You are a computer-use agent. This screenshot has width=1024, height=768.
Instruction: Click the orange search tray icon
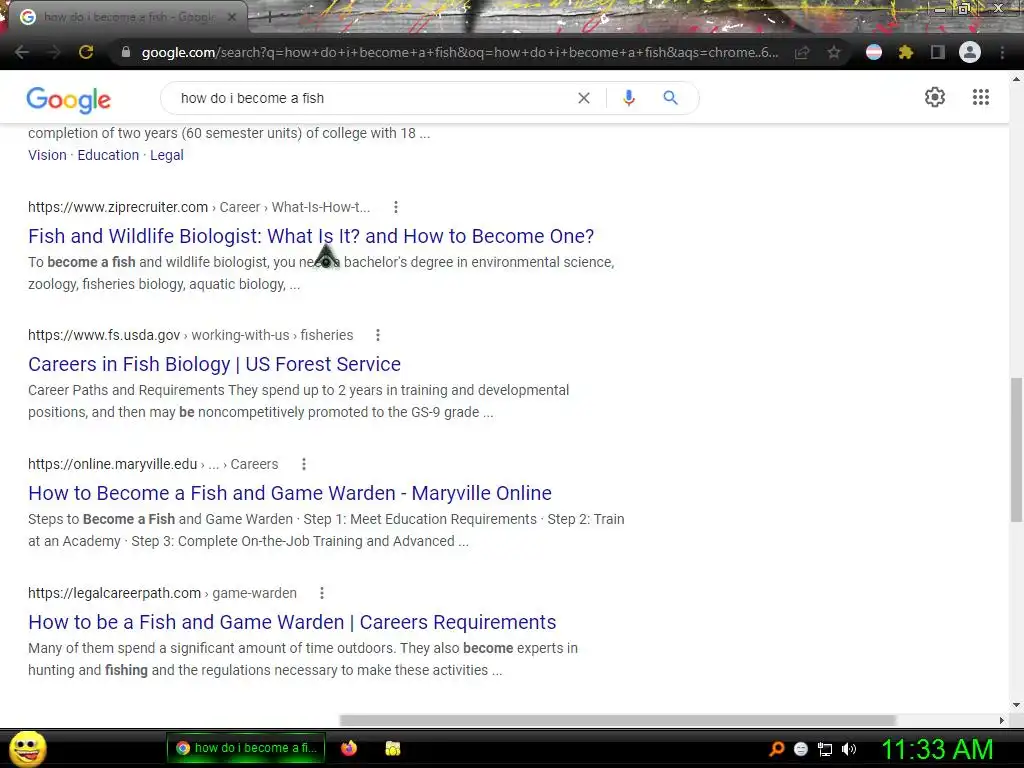[x=776, y=749]
